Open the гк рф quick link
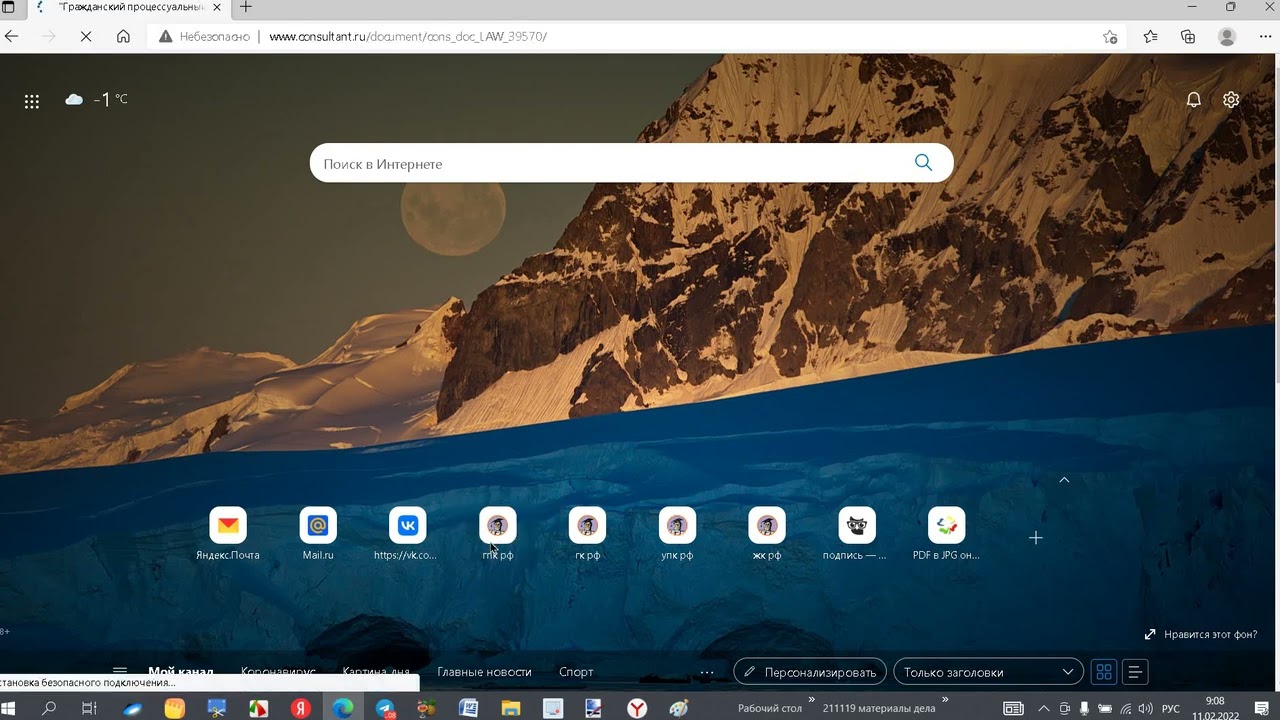Viewport: 1280px width, 720px height. [587, 534]
